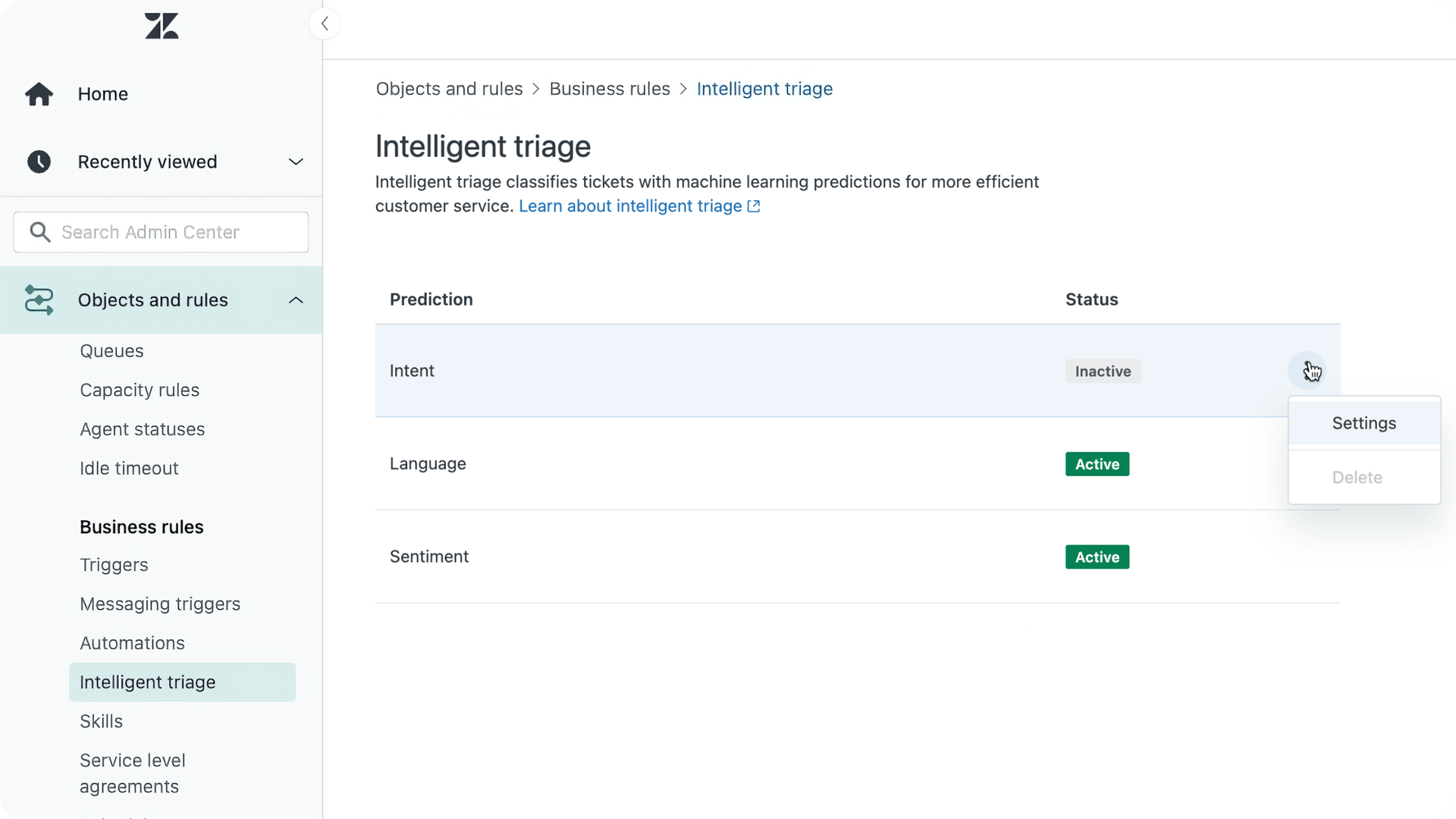Expand the Recently viewed chevron
This screenshot has height=819, width=1456.
pyautogui.click(x=296, y=162)
